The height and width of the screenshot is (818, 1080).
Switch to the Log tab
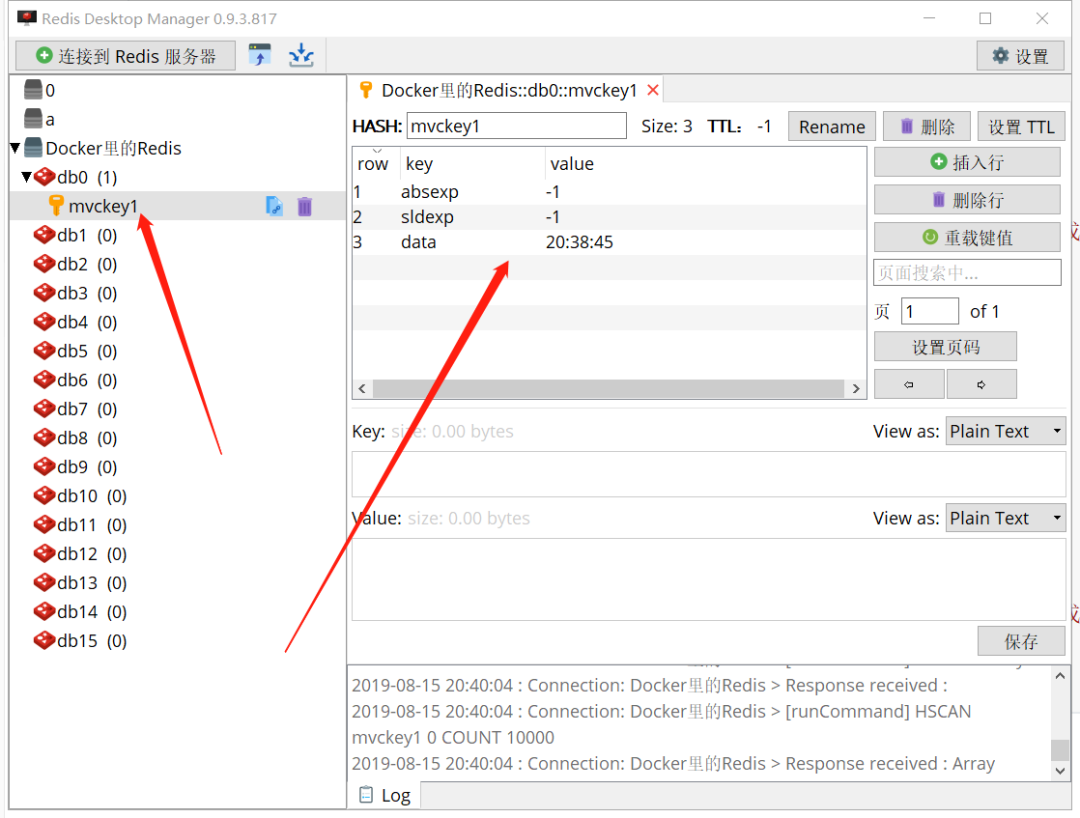pyautogui.click(x=385, y=795)
